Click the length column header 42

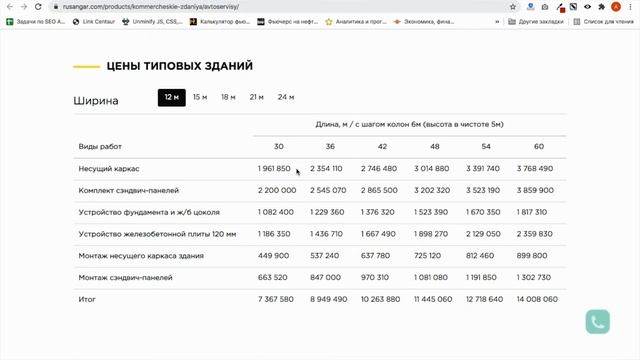[x=382, y=147]
